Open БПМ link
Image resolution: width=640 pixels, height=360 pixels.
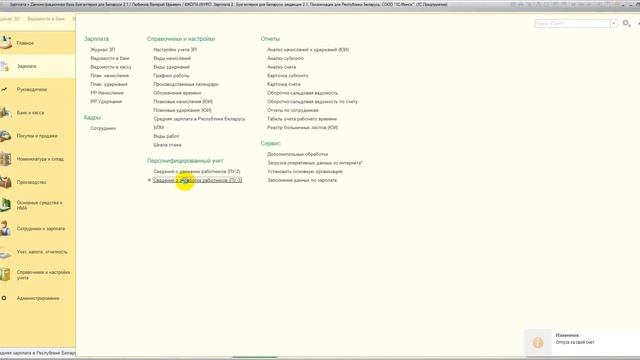click(x=159, y=127)
